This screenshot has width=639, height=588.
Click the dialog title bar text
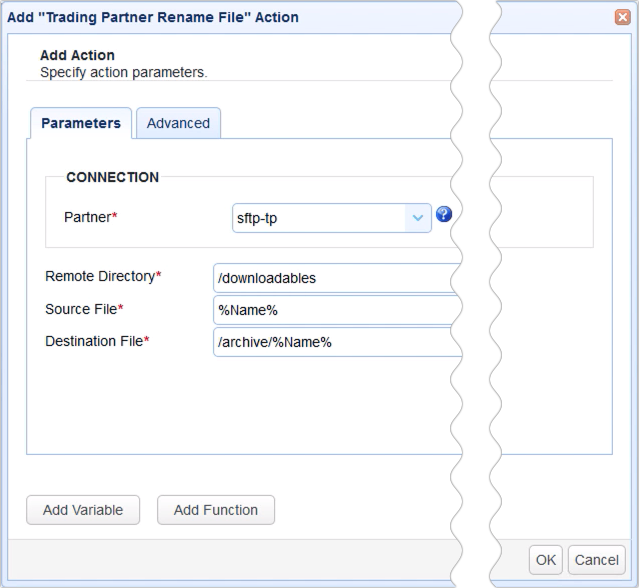153,17
